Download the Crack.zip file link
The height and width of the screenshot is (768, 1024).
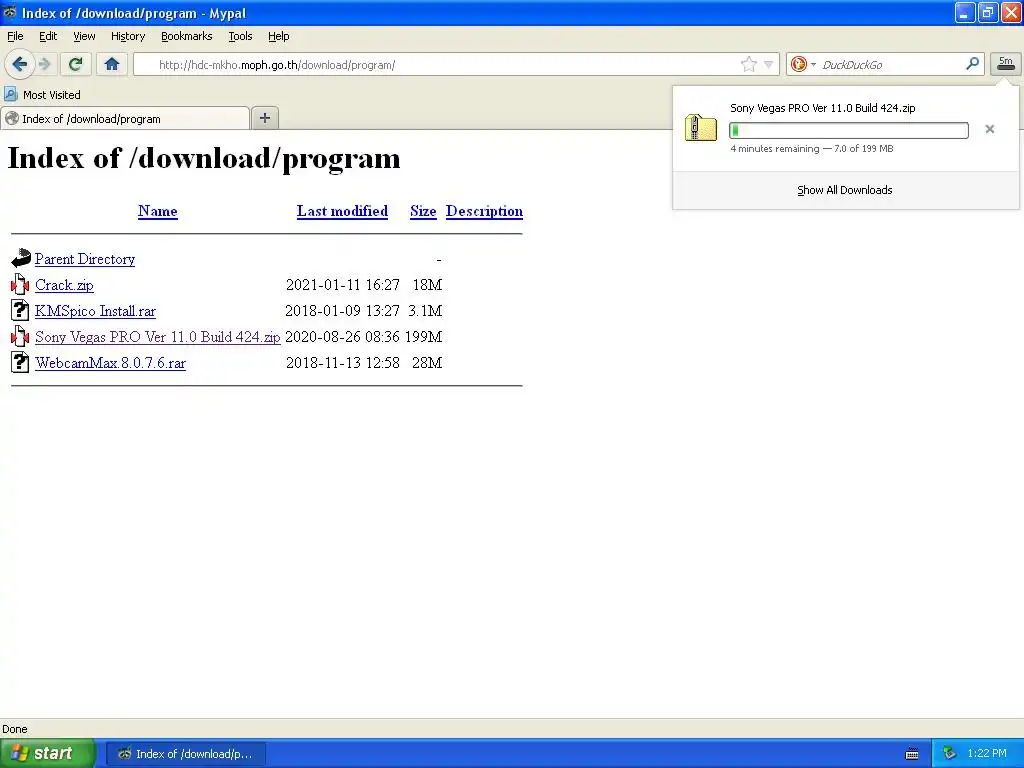click(x=64, y=285)
